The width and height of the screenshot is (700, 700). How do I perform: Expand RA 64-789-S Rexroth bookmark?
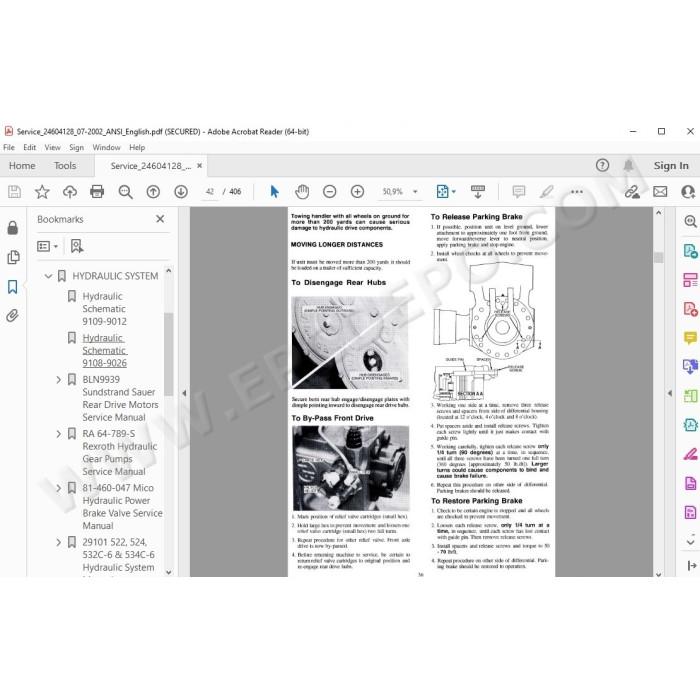pyautogui.click(x=58, y=434)
